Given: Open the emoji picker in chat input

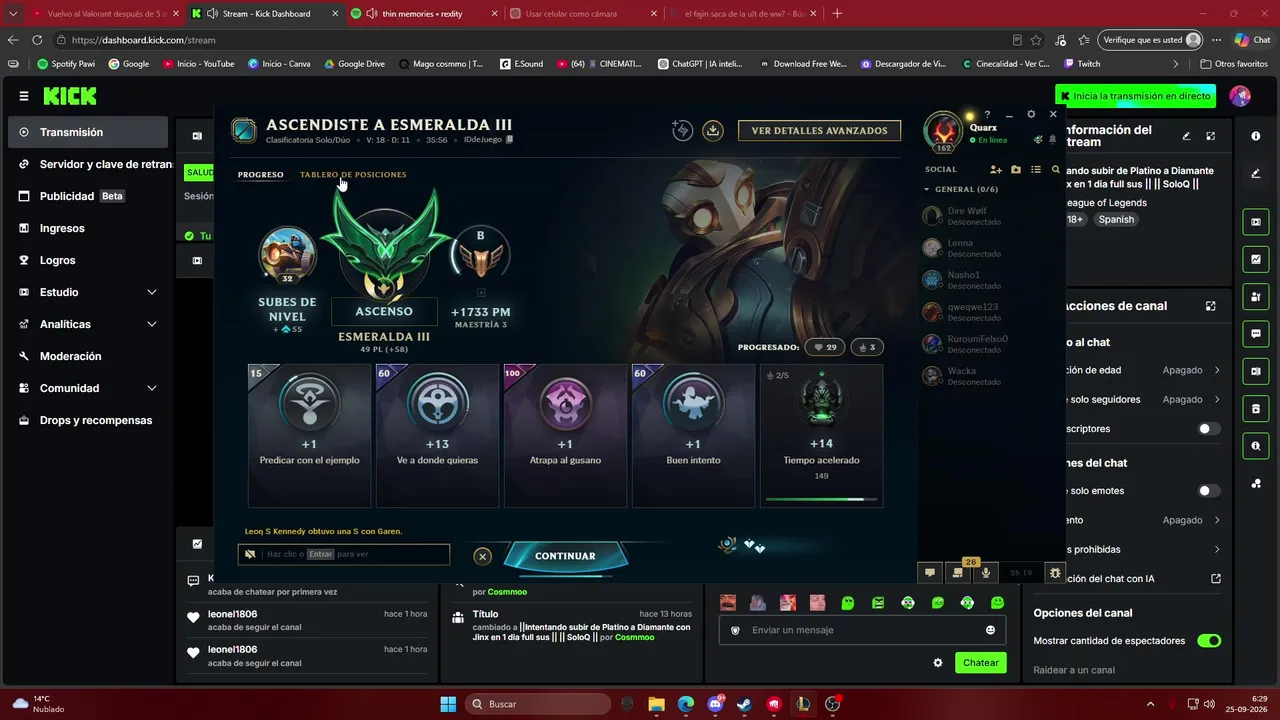Looking at the screenshot, I should (990, 630).
